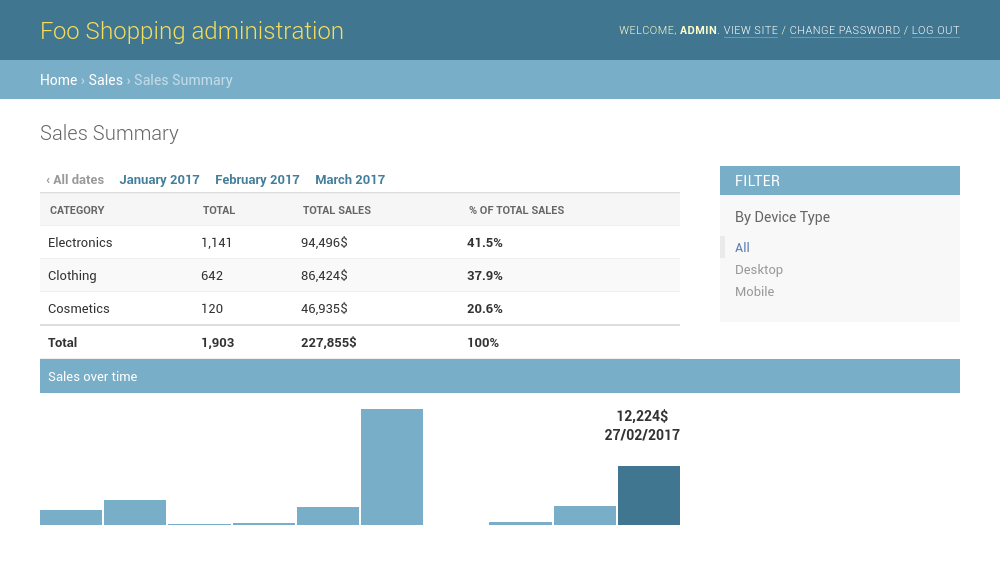
Task: Filter by February 2017
Action: point(257,180)
